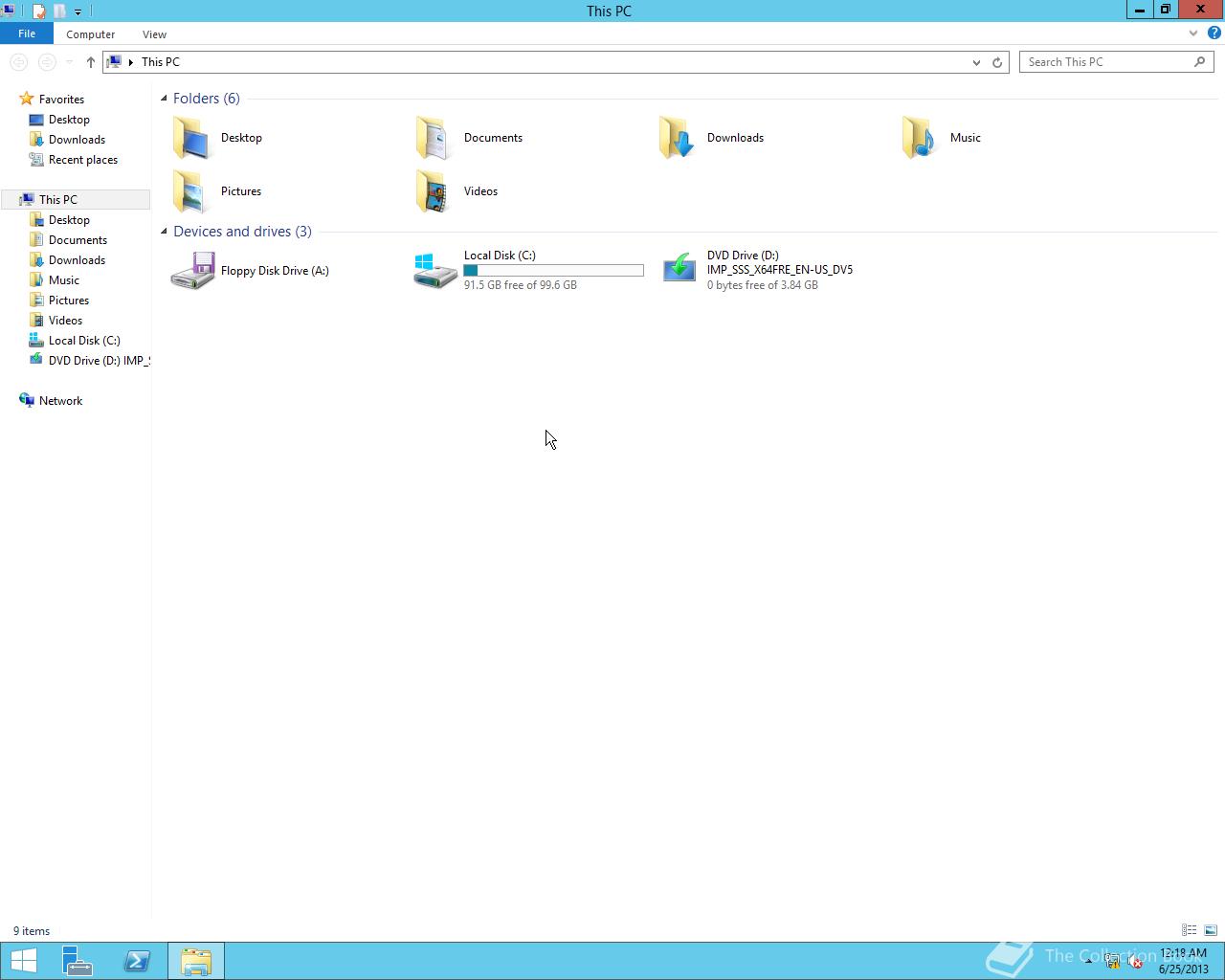Image resolution: width=1225 pixels, height=980 pixels.
Task: Show hidden tray icons arrow
Action: (1088, 962)
